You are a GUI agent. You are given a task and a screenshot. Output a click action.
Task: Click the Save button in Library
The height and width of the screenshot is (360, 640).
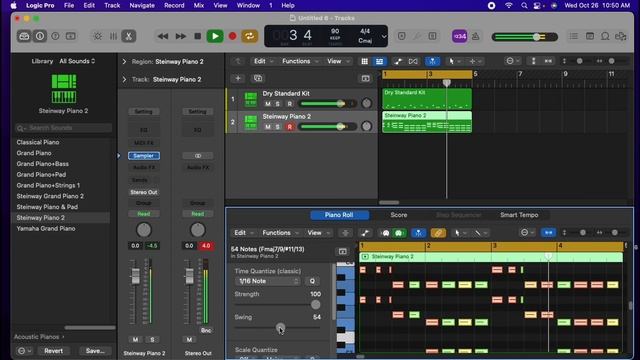pyautogui.click(x=95, y=351)
